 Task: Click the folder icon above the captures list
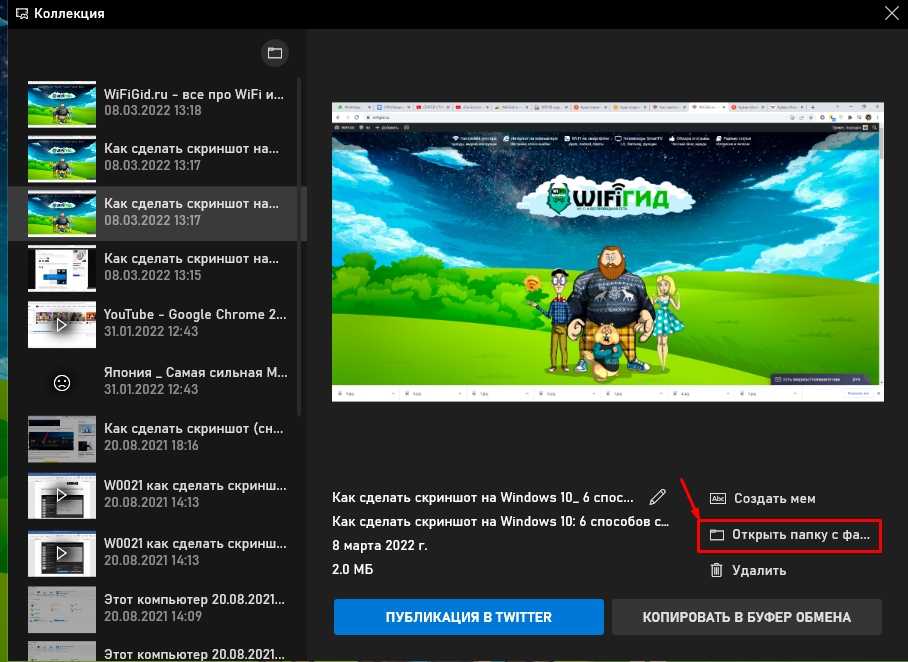[274, 53]
